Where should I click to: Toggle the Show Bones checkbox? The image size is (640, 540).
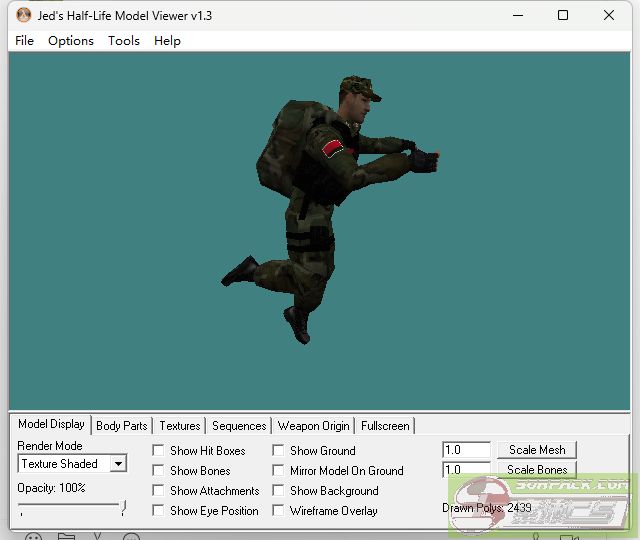(158, 471)
